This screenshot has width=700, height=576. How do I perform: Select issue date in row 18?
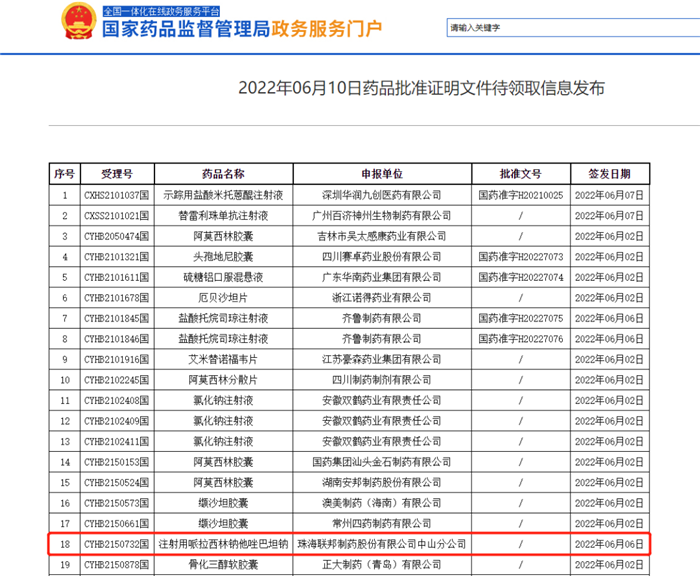click(x=609, y=544)
